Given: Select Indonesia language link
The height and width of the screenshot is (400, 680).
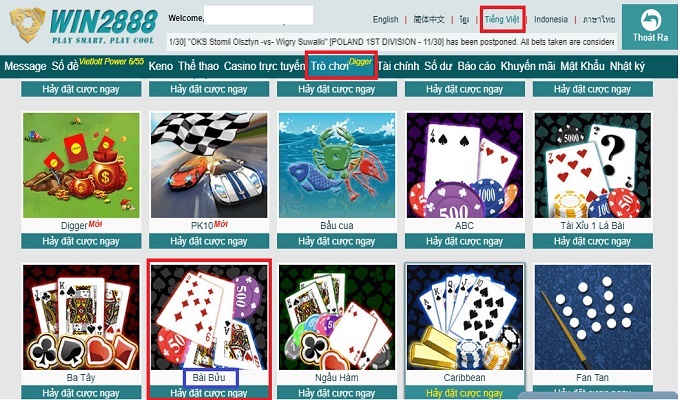Looking at the screenshot, I should tap(551, 19).
